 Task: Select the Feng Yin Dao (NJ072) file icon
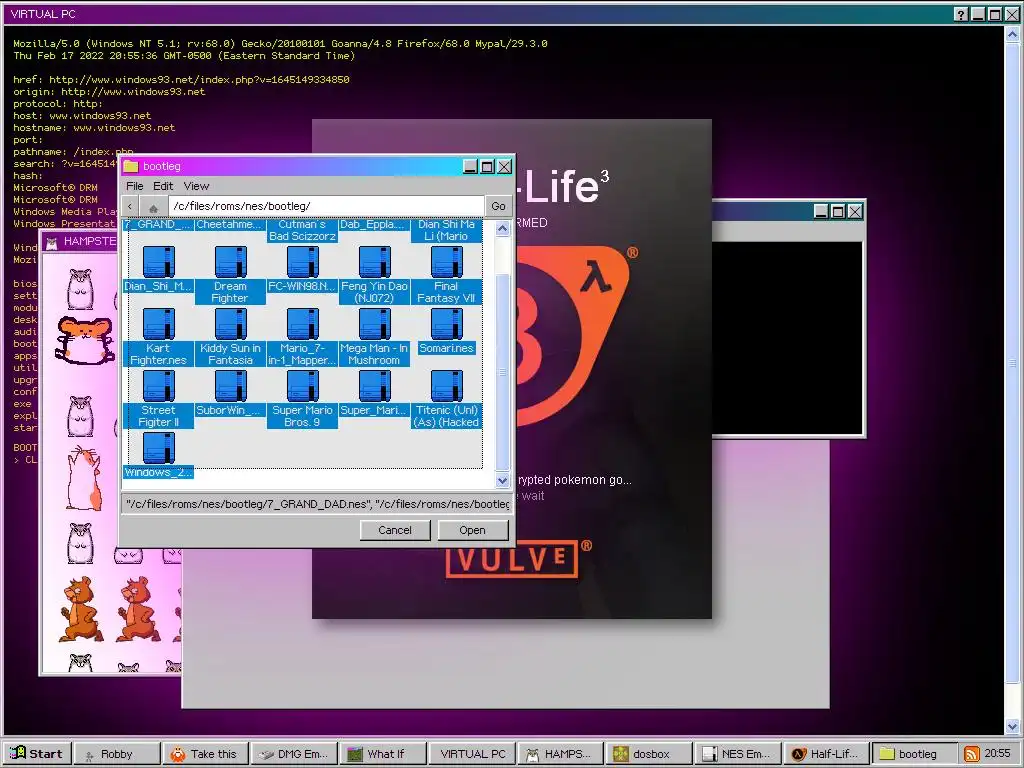tap(374, 262)
